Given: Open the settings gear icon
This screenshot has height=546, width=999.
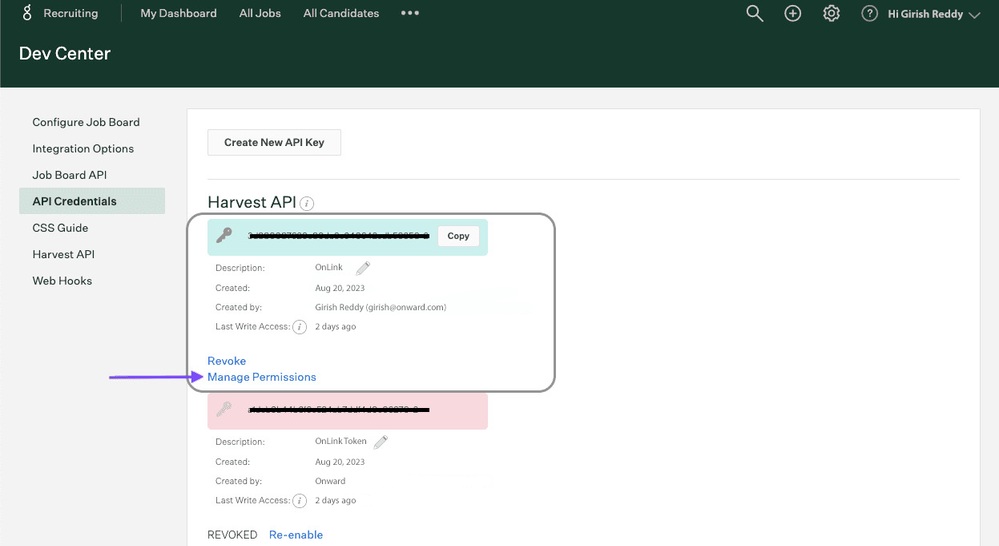Looking at the screenshot, I should [x=831, y=13].
